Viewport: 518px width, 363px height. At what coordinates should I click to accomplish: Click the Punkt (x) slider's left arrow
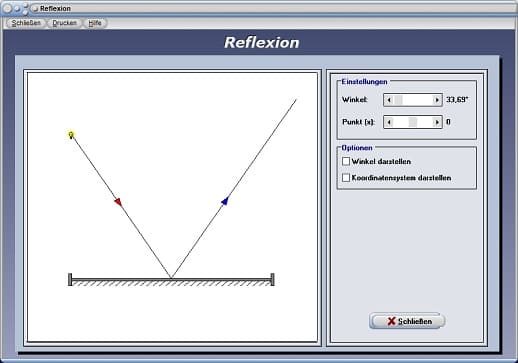coord(389,122)
